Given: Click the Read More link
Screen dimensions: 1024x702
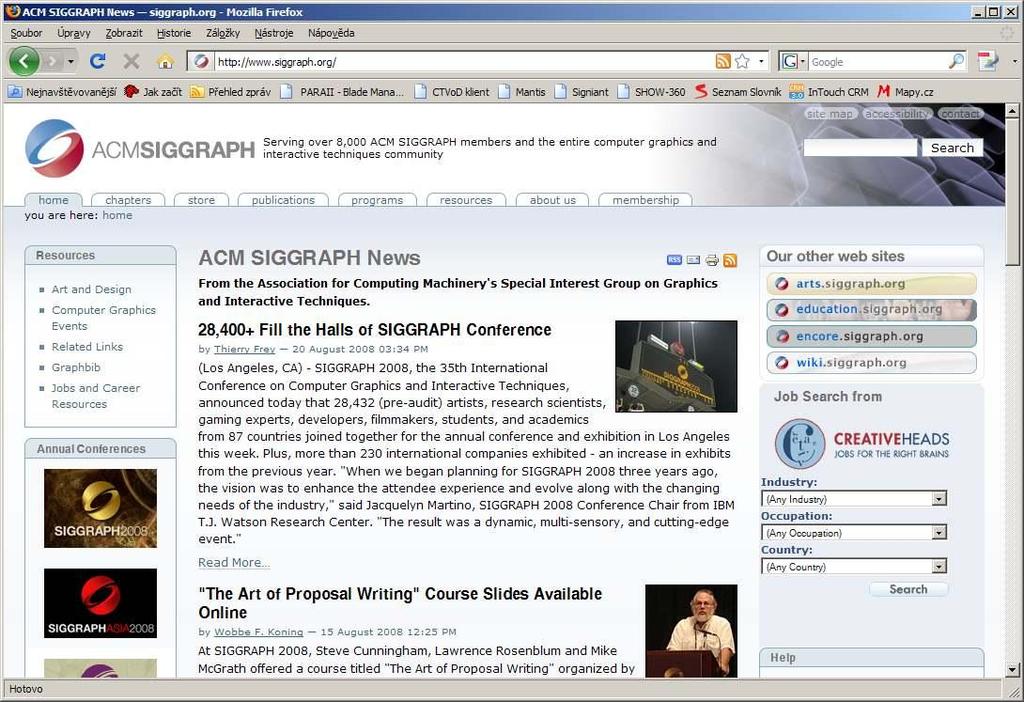Looking at the screenshot, I should [x=234, y=562].
